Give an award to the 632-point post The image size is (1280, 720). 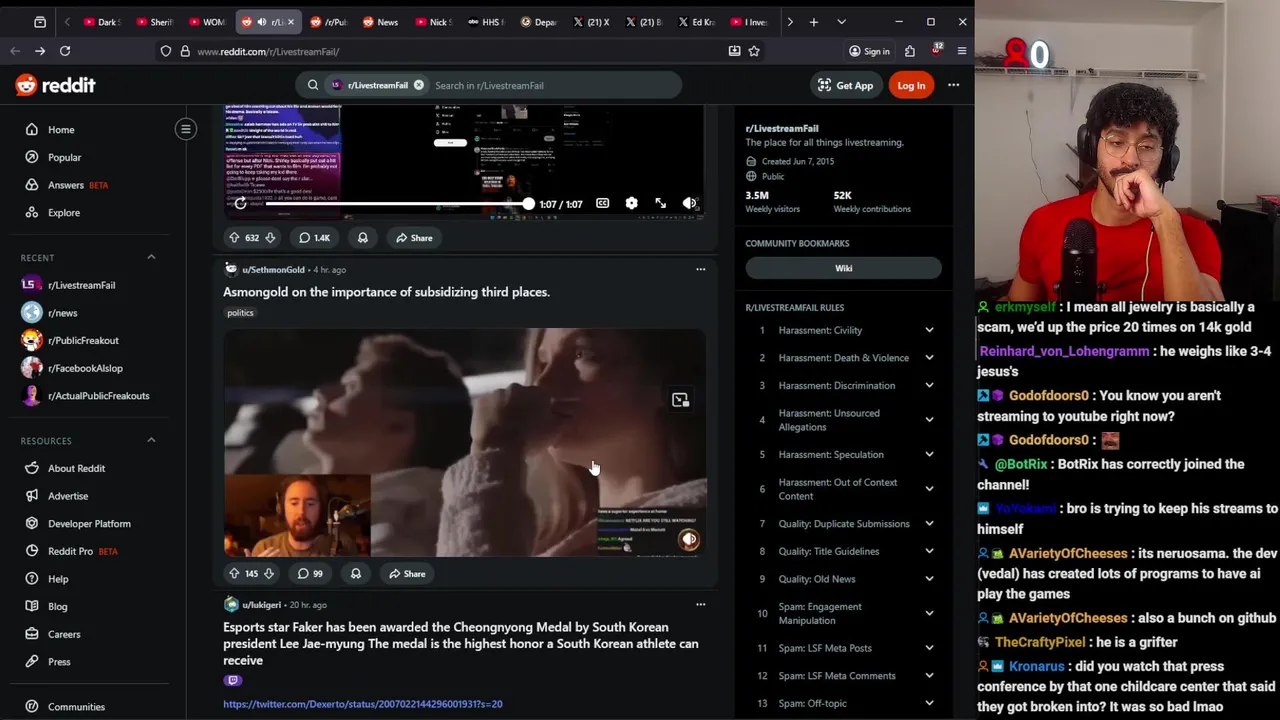363,238
